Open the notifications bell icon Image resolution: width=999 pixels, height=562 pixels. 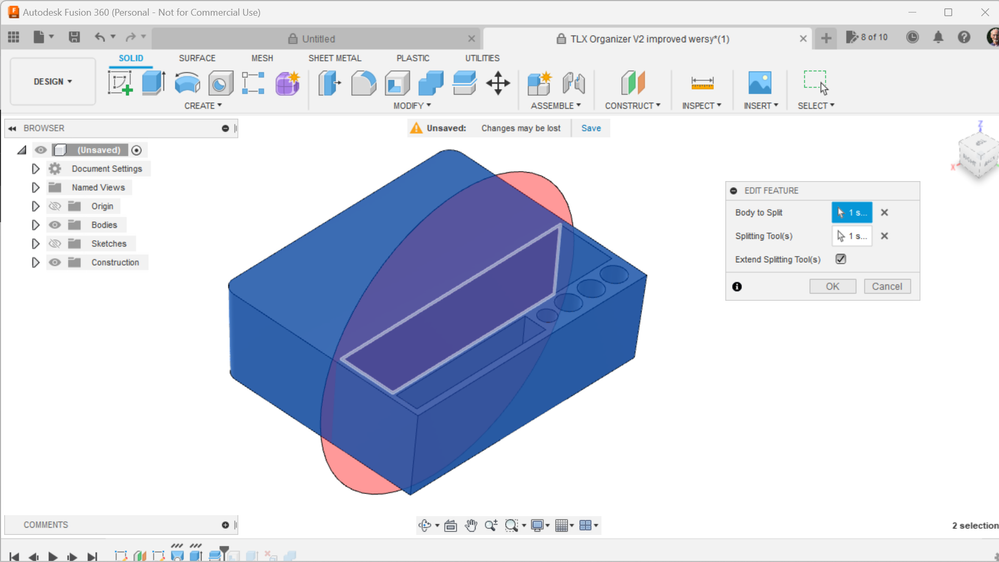tap(938, 37)
